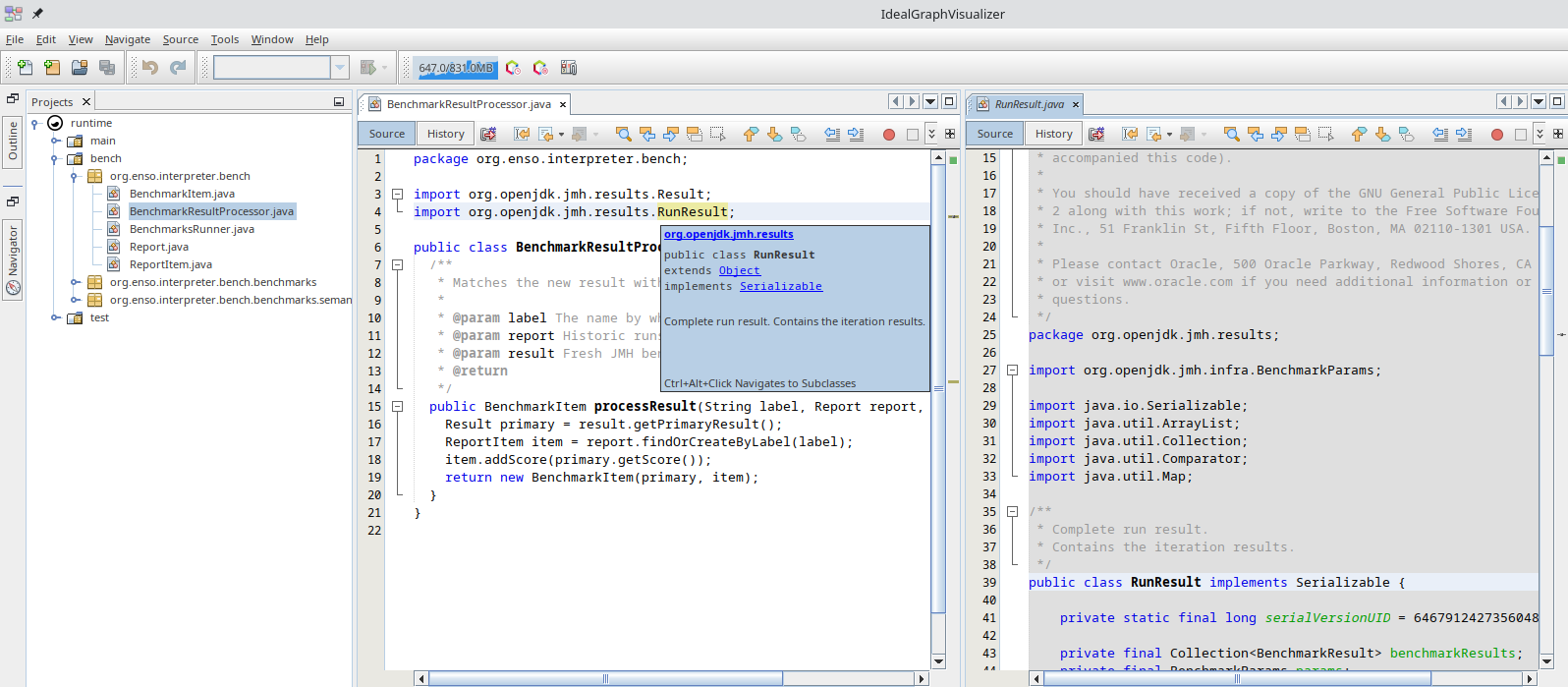1568x687 pixels.
Task: Toggle History view in RunResult editor
Action: 1054,134
